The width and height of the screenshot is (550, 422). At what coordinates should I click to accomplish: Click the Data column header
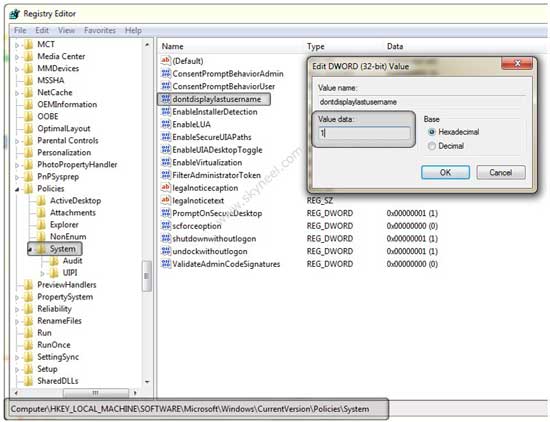pos(395,46)
